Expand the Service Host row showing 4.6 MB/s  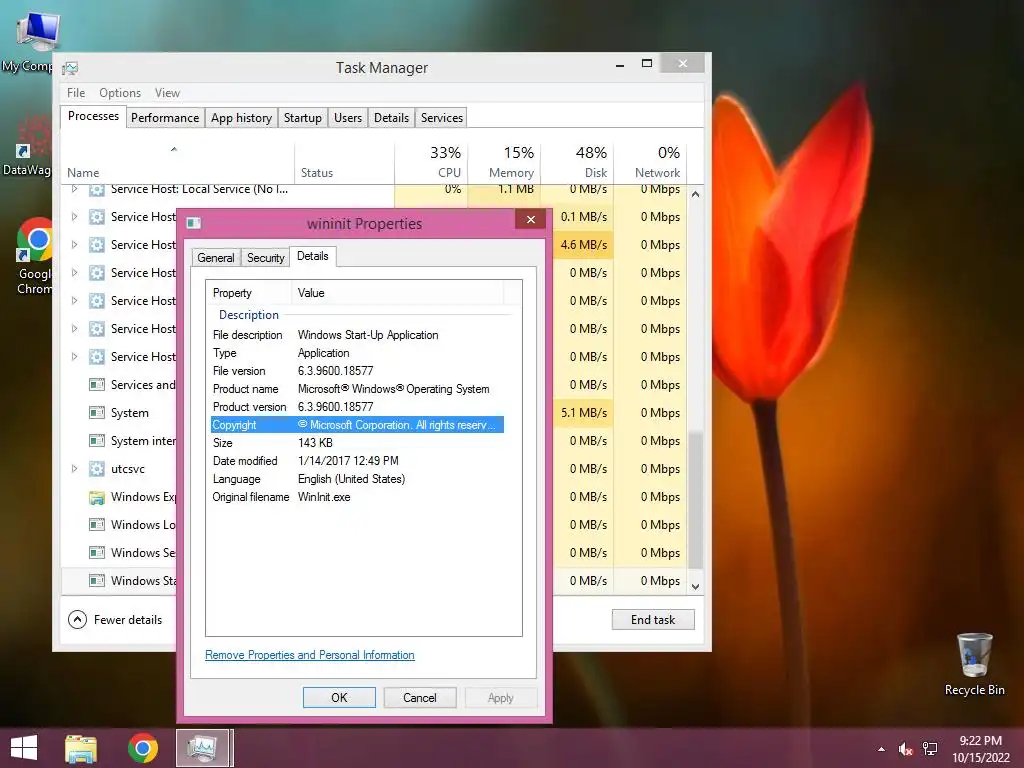[x=74, y=245]
